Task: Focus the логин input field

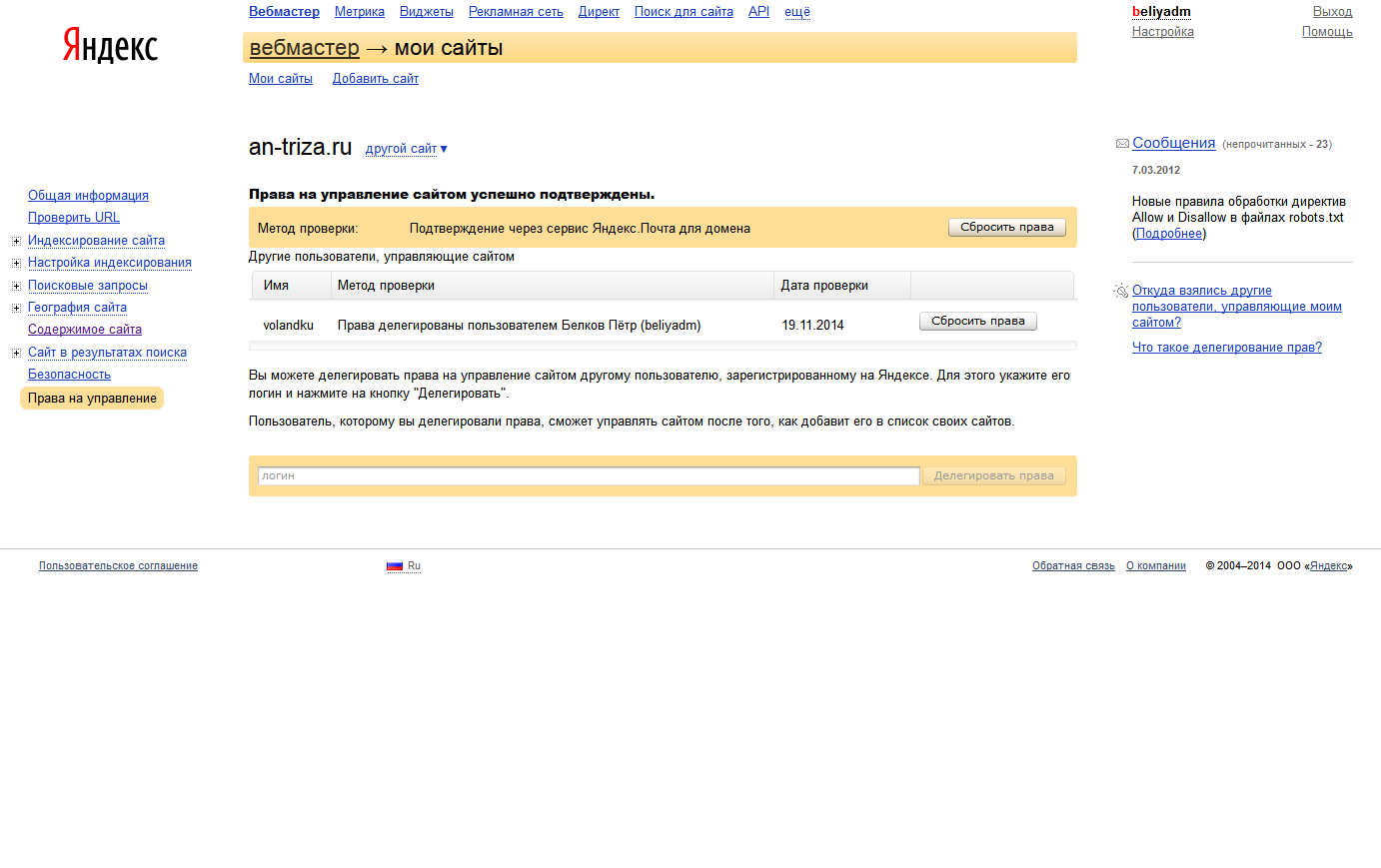Action: pos(589,476)
